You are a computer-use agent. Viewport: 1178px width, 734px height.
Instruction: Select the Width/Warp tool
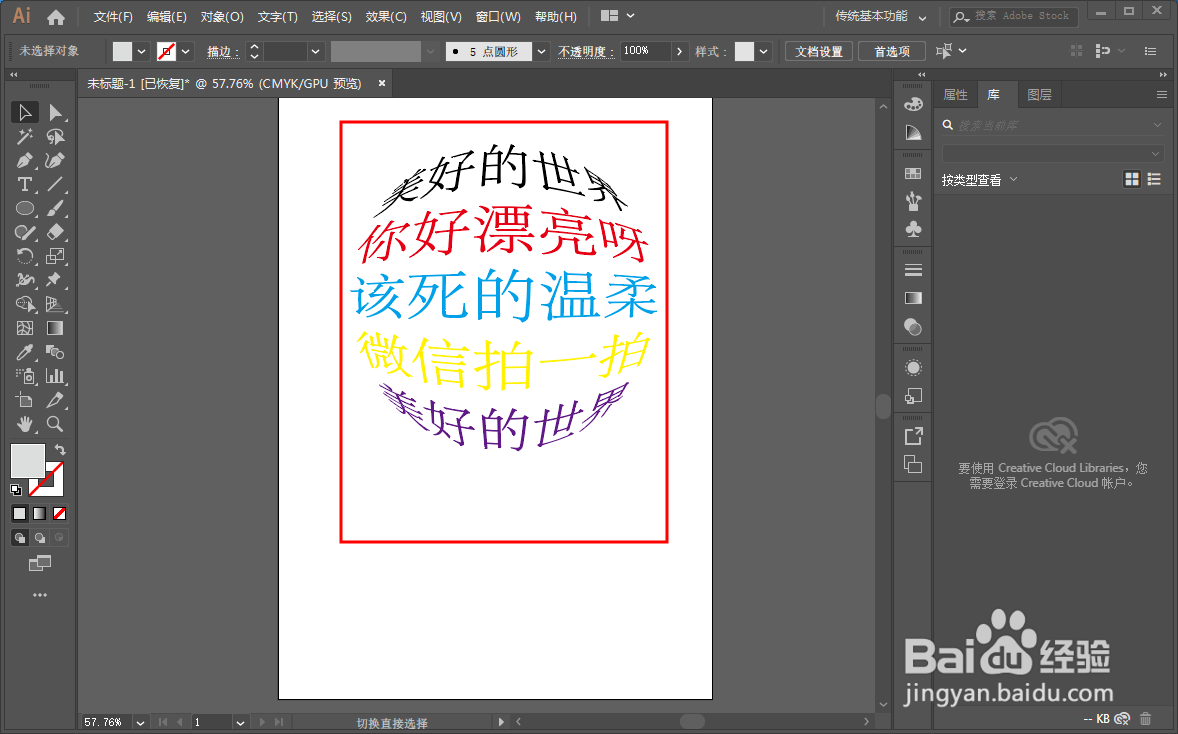[25, 280]
